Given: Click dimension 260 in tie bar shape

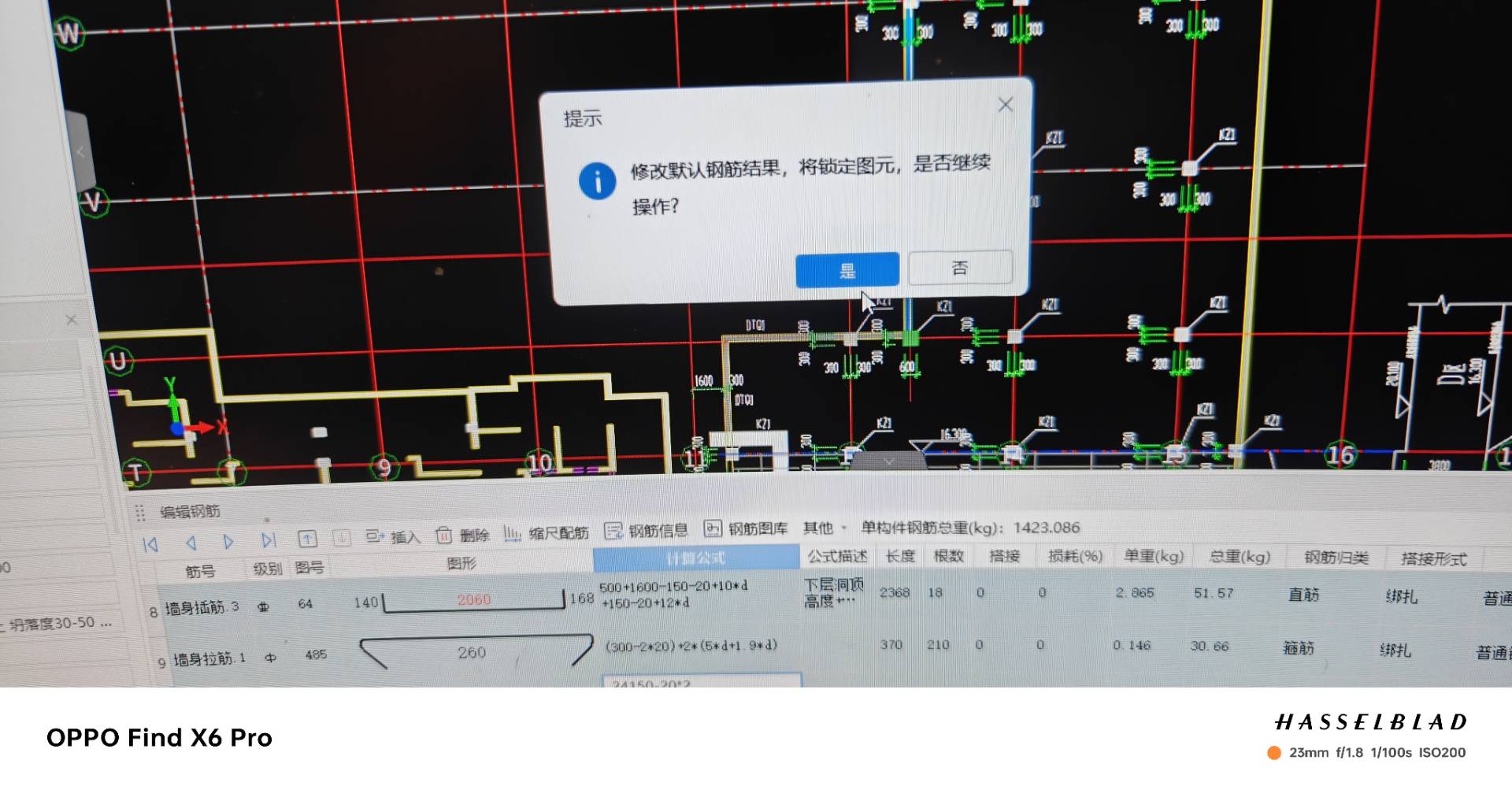Looking at the screenshot, I should pos(472,652).
